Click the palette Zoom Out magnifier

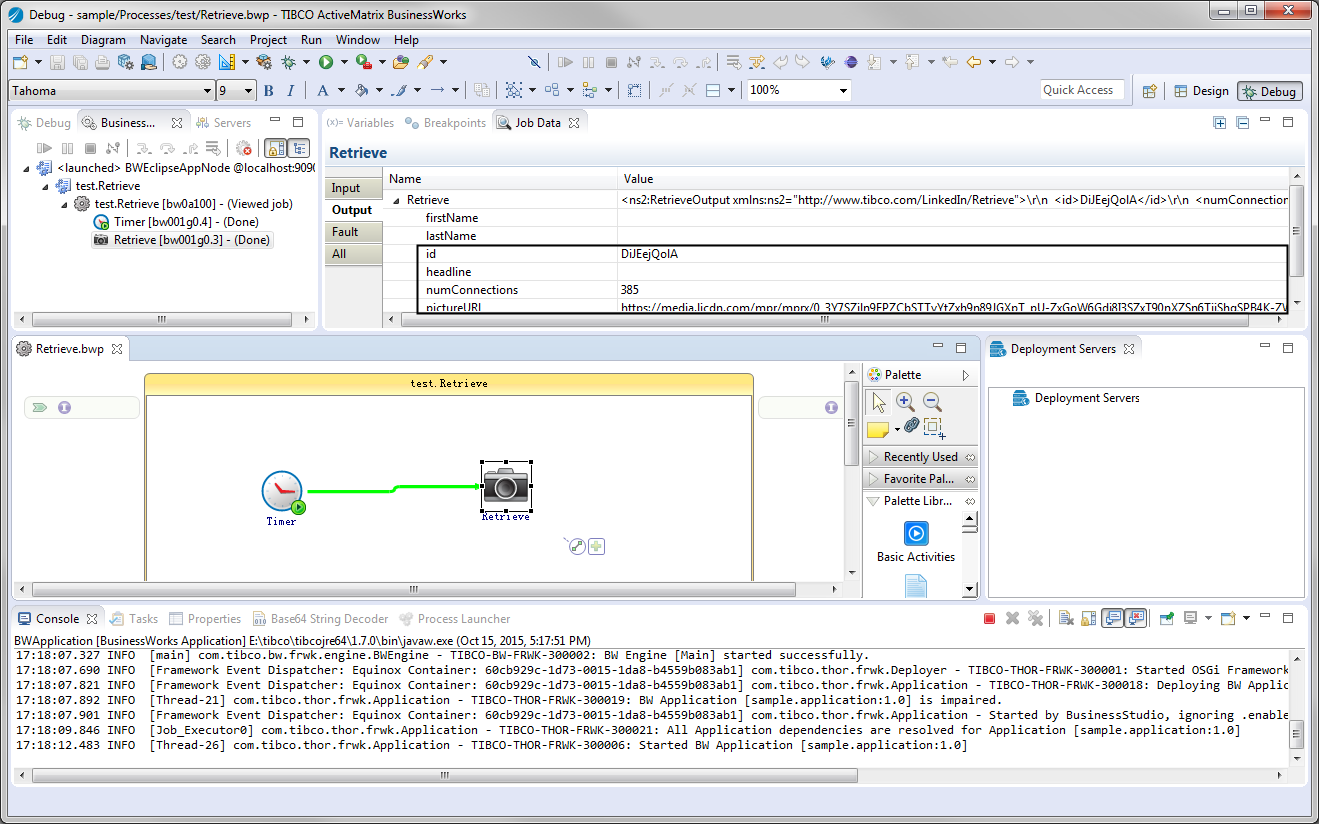[932, 402]
